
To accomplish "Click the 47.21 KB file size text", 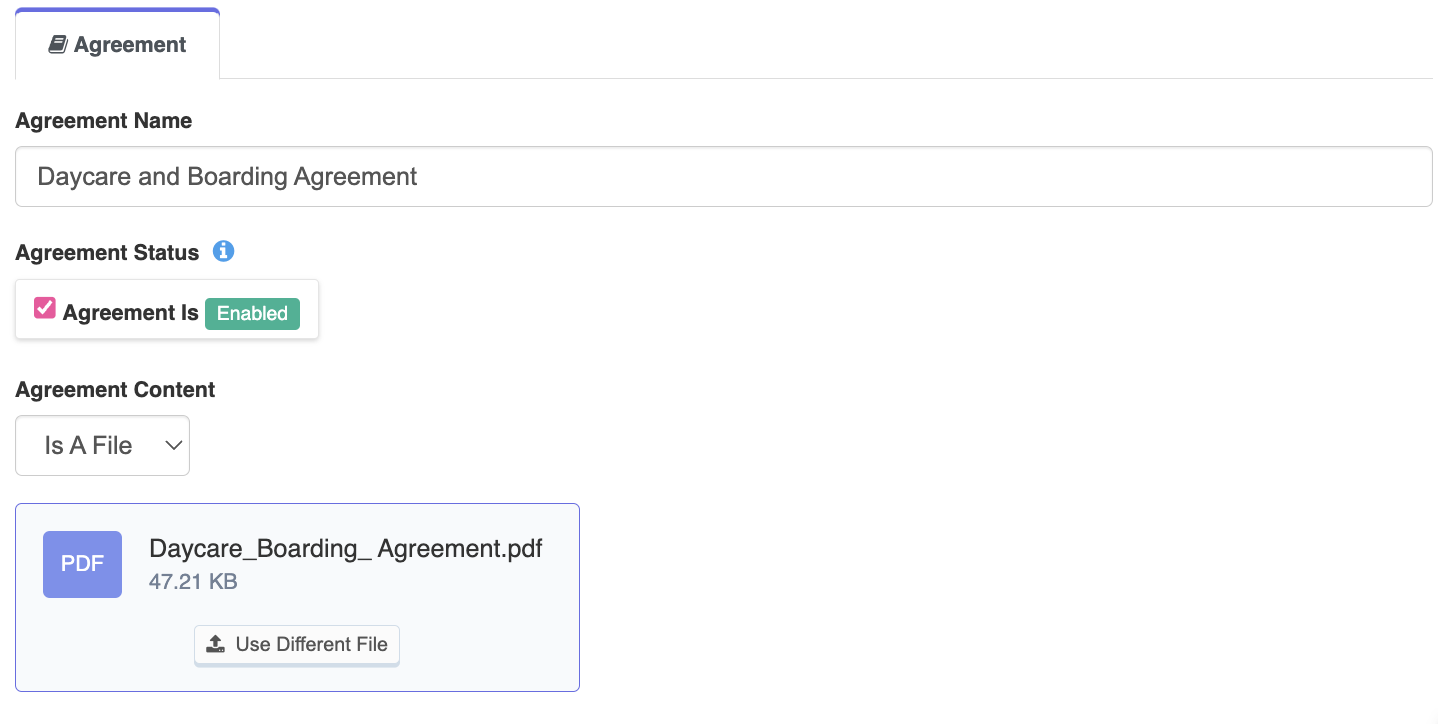I will [193, 581].
